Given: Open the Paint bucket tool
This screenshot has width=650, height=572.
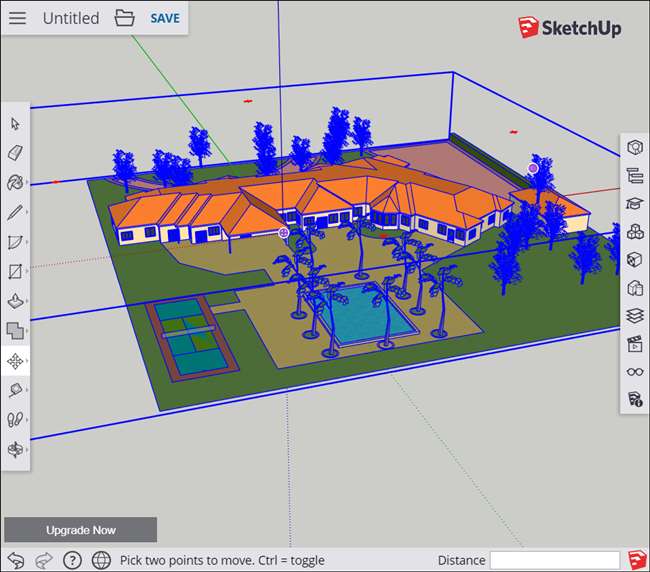Looking at the screenshot, I should 15,182.
